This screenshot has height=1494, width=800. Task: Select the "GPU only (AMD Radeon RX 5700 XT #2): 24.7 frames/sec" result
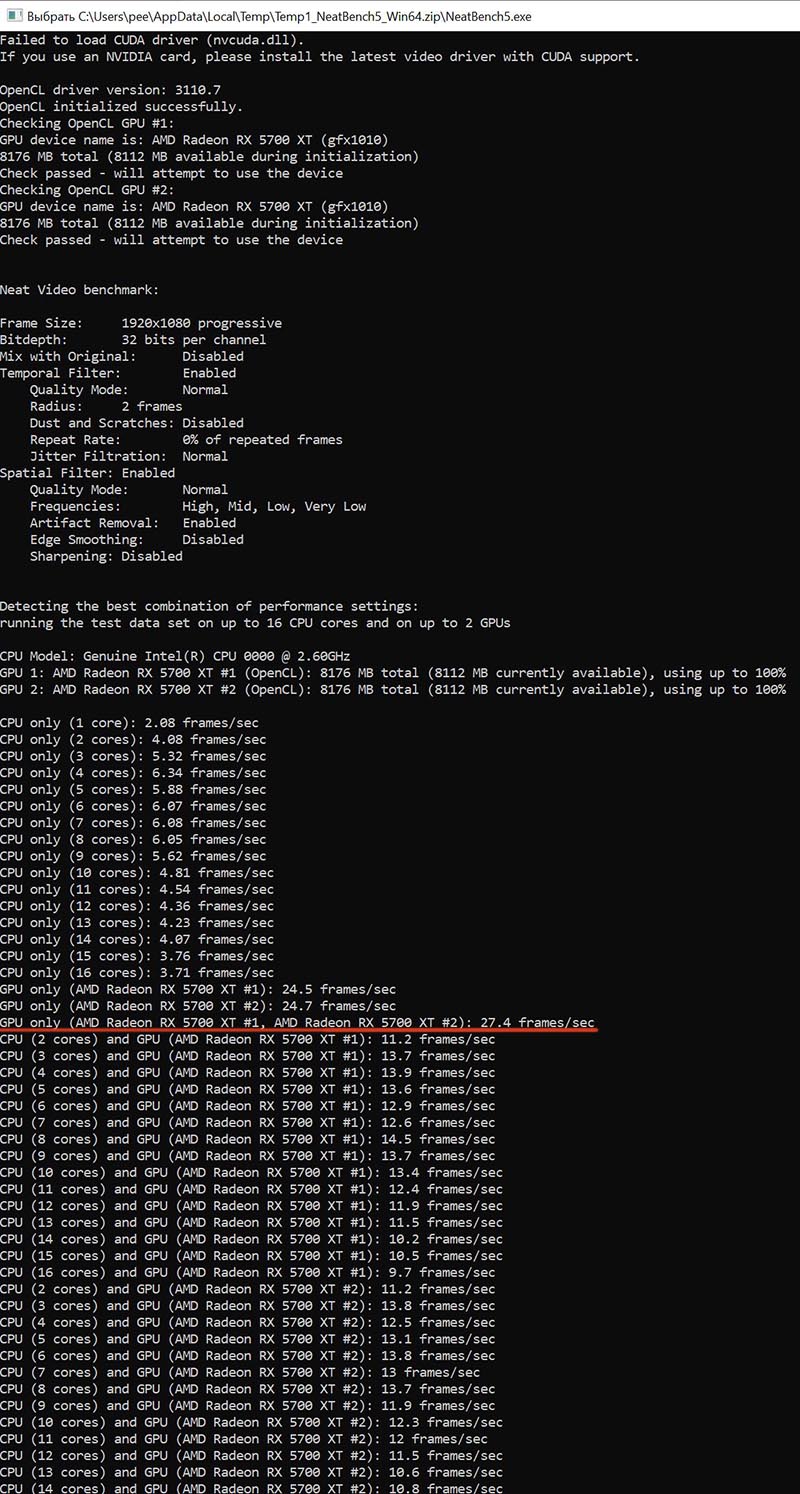point(198,1006)
